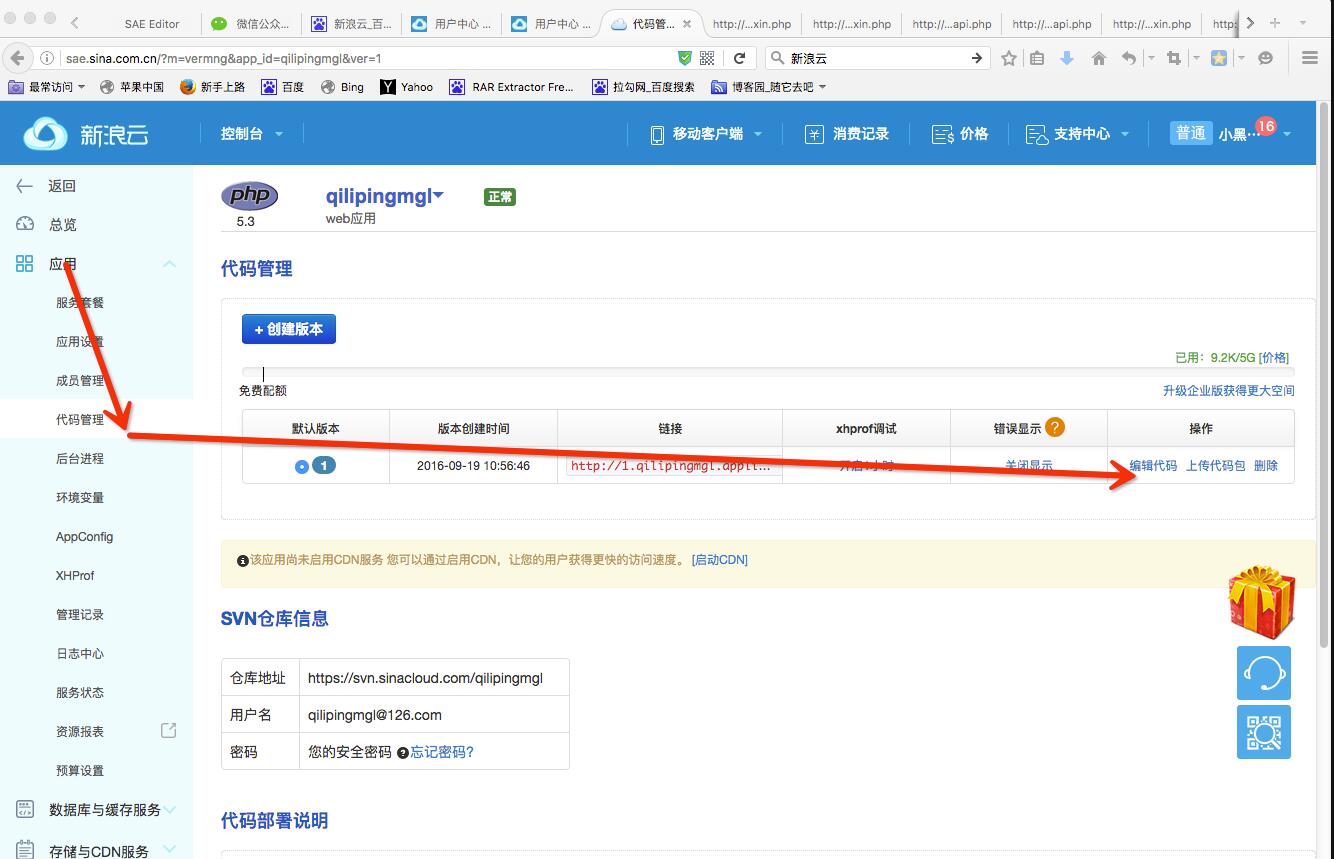Open the customer service headset icon
Image resolution: width=1334 pixels, height=859 pixels.
coord(1264,672)
